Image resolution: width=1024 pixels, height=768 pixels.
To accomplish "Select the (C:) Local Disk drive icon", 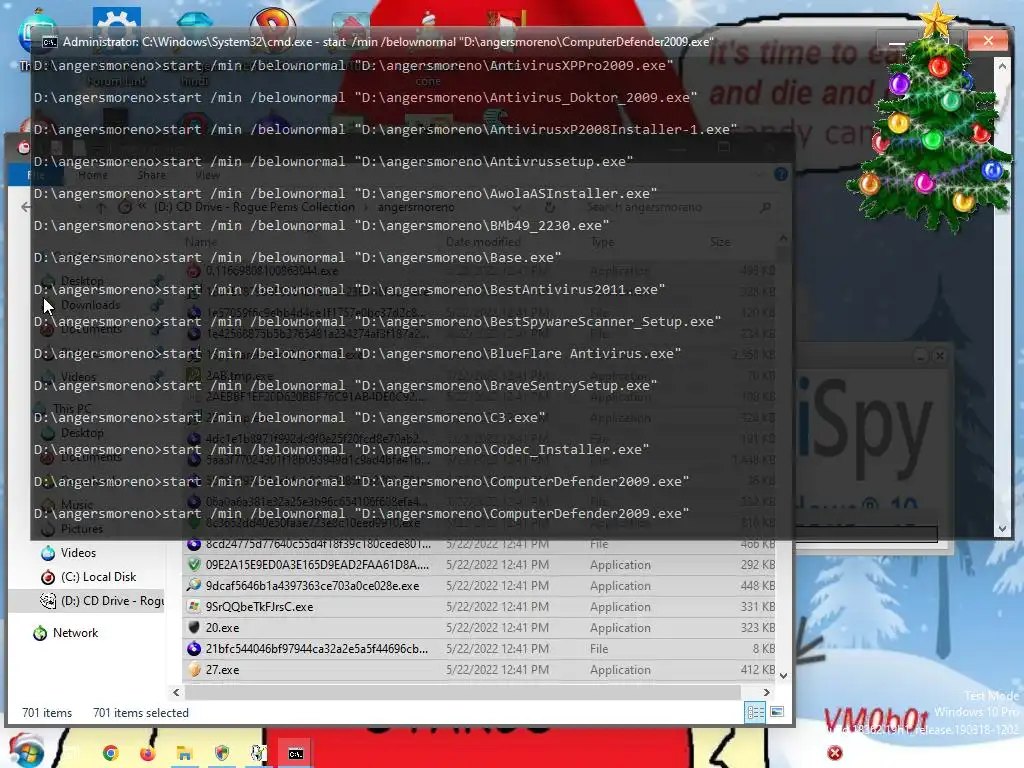I will [x=48, y=577].
